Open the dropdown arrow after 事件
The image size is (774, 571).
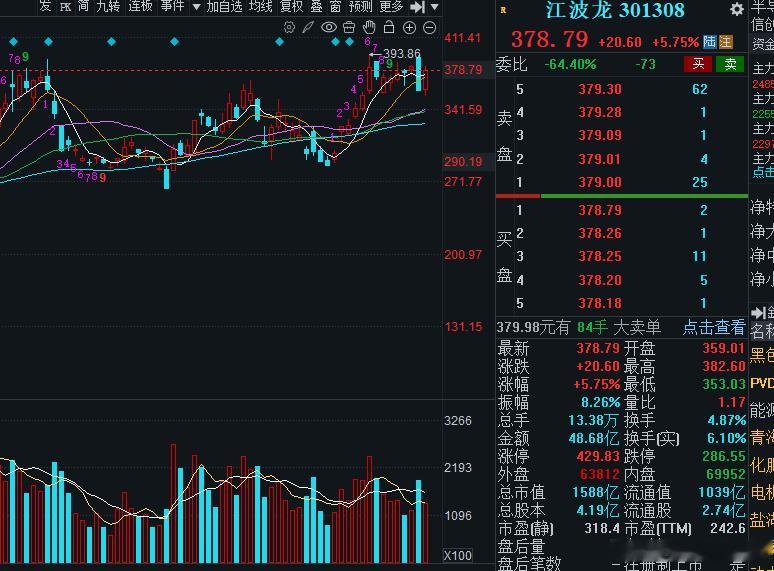pos(196,7)
